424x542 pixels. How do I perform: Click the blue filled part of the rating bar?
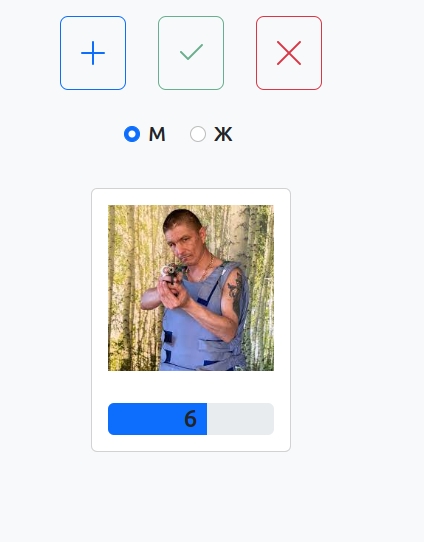pyautogui.click(x=158, y=419)
